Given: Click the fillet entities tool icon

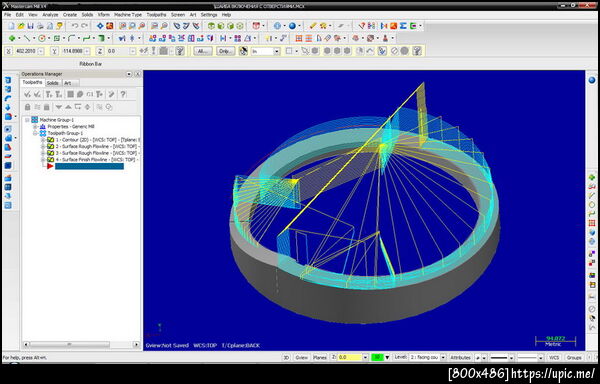Looking at the screenshot, I should point(72,38).
